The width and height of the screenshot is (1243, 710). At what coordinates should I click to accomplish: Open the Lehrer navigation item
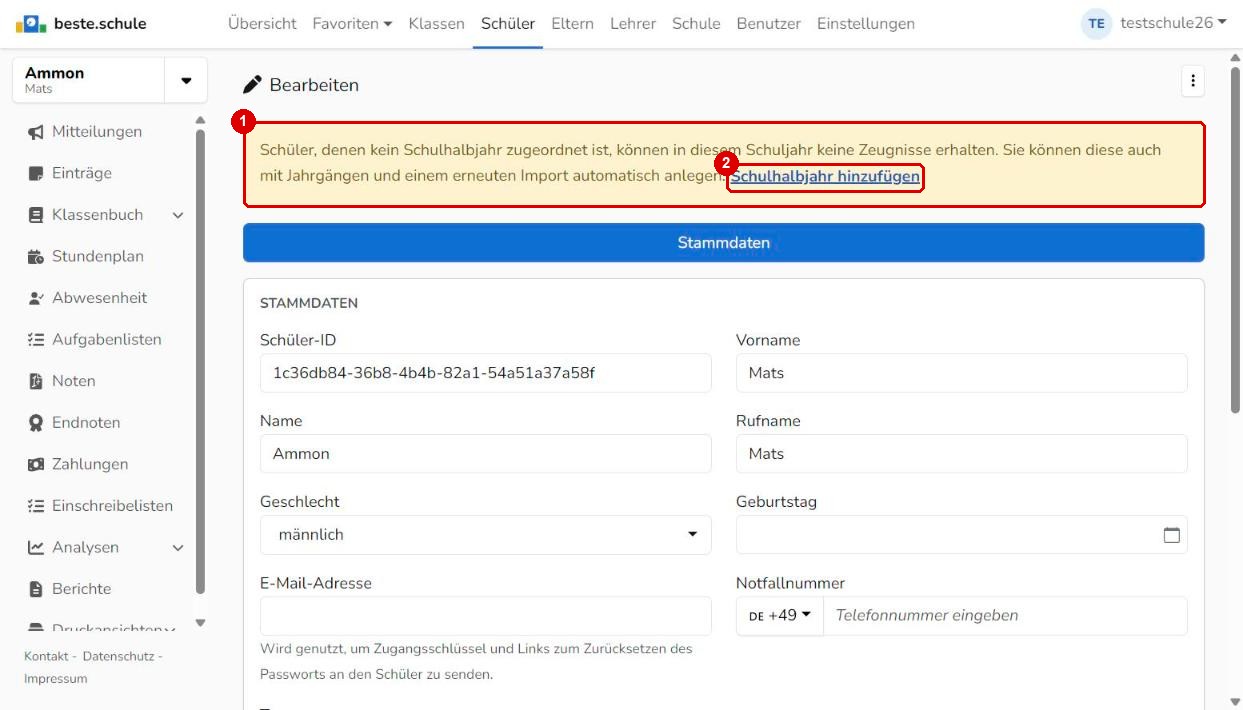click(633, 23)
